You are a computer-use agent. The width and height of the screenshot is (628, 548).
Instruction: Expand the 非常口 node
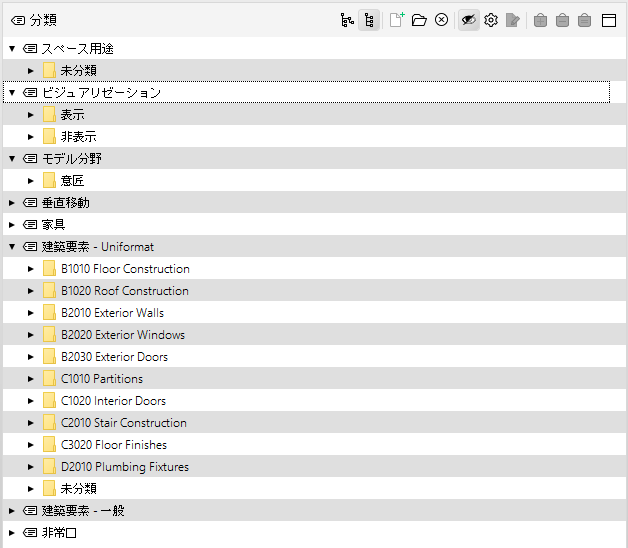tap(12, 533)
